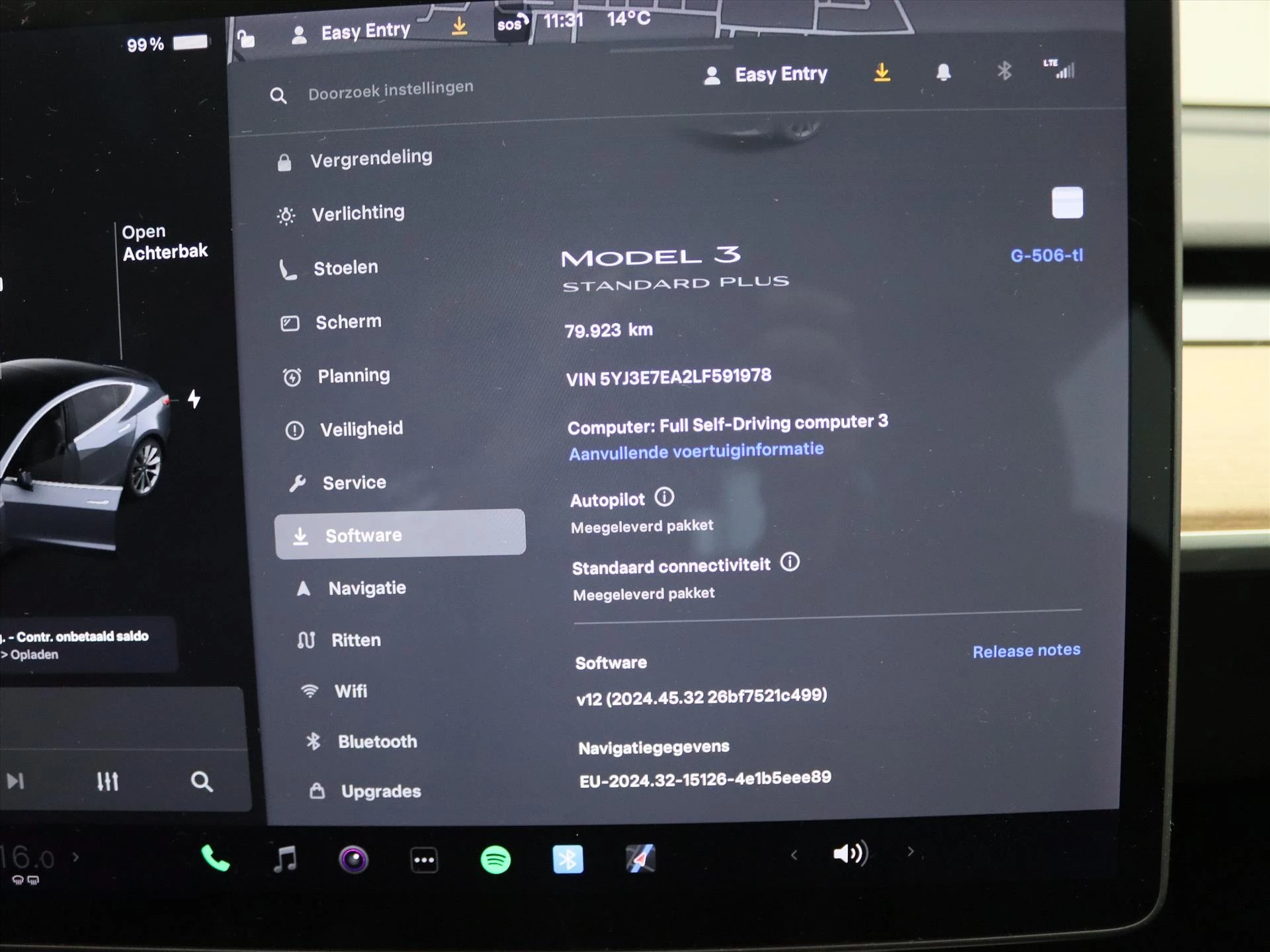Screen dimensions: 1270x952
Task: Click the Standaard connectiviteit info icon
Action: pyautogui.click(x=790, y=563)
